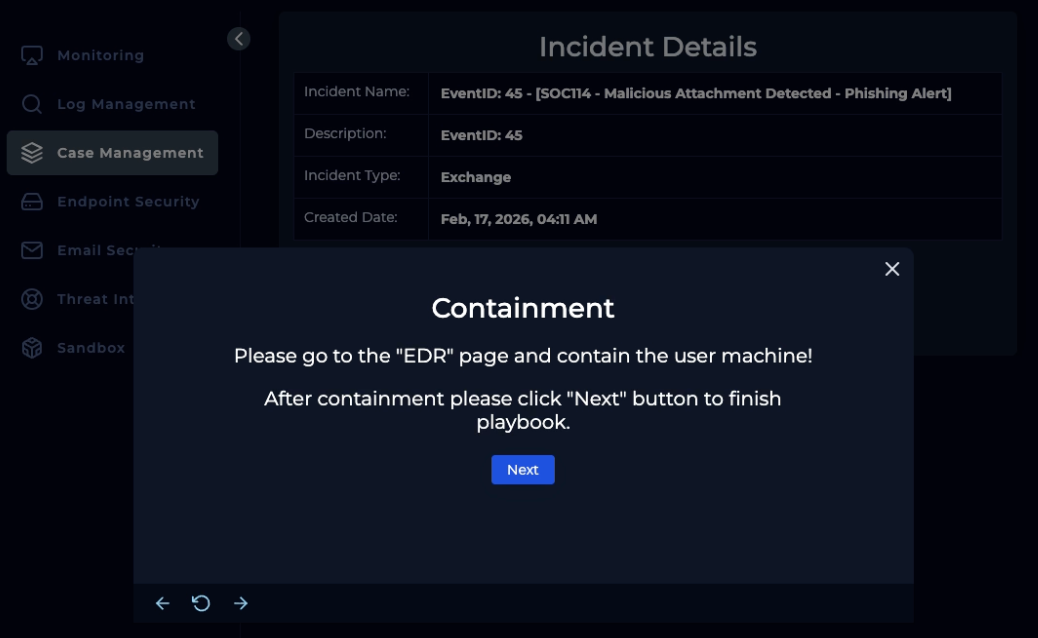The width and height of the screenshot is (1038, 638).
Task: Click the Sandbox cube icon
Action: (32, 348)
